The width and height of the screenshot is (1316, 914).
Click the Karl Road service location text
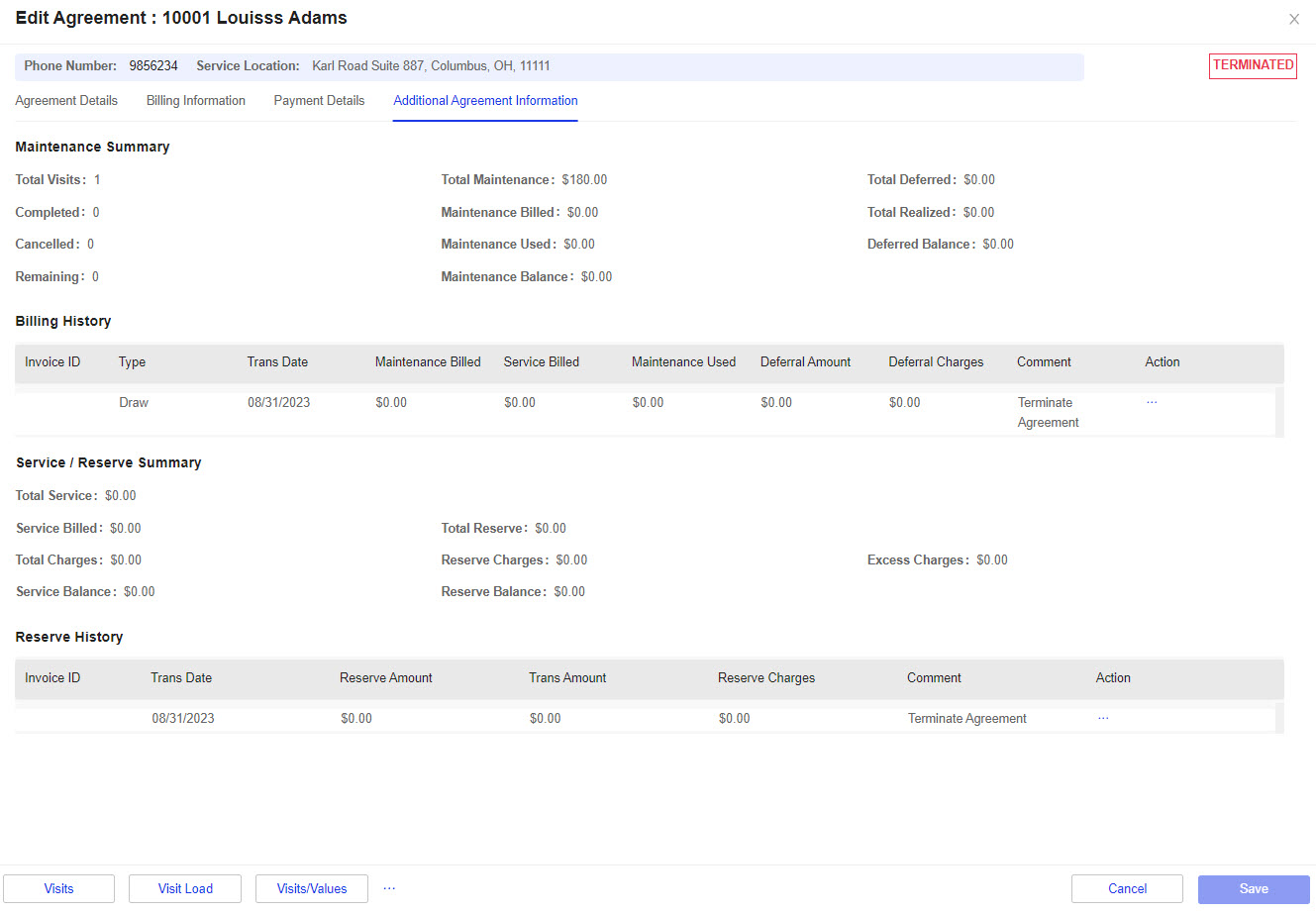tap(431, 65)
